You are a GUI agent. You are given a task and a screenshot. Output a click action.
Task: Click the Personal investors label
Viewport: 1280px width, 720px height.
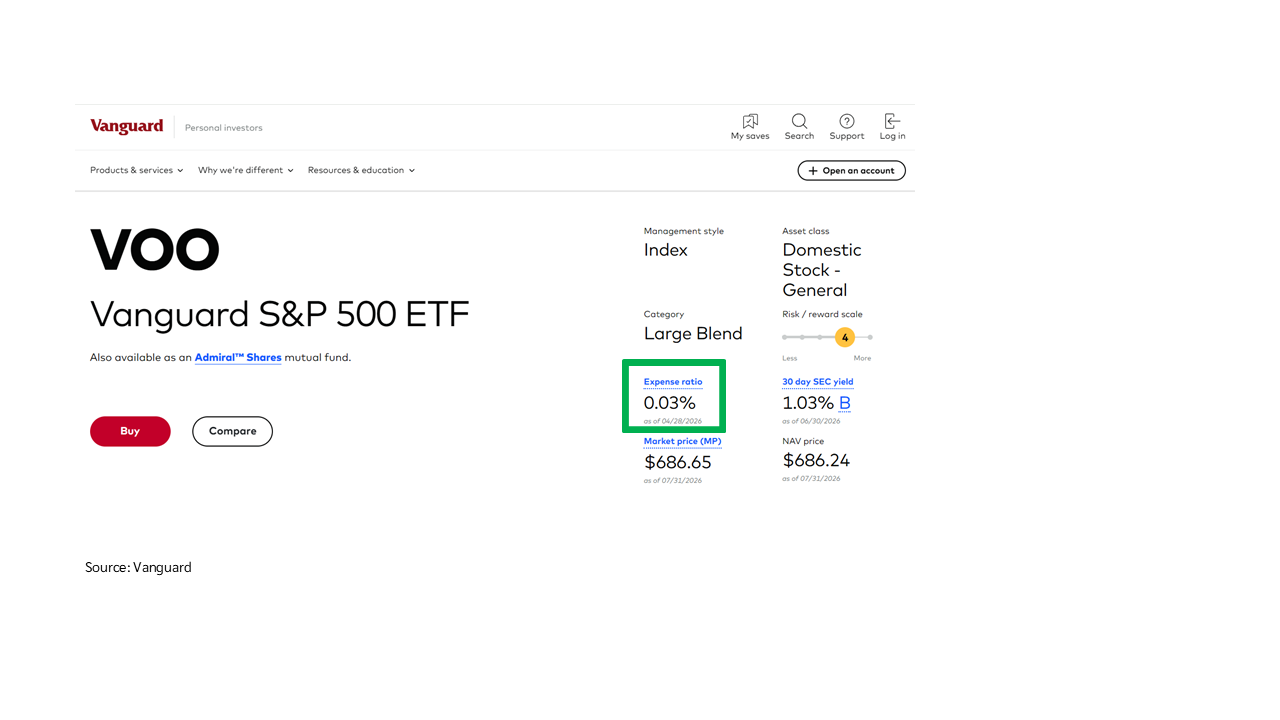[224, 128]
